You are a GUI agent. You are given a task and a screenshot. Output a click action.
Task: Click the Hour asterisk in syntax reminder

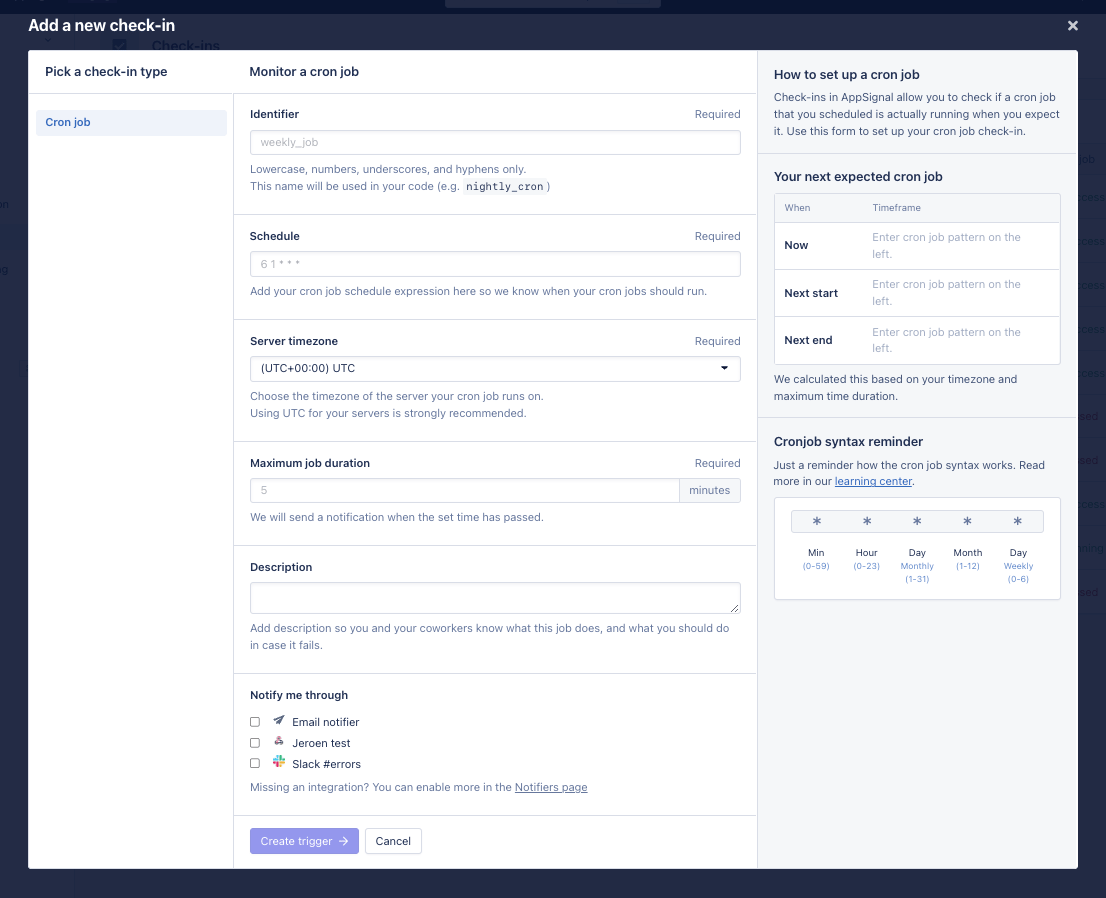tap(867, 521)
